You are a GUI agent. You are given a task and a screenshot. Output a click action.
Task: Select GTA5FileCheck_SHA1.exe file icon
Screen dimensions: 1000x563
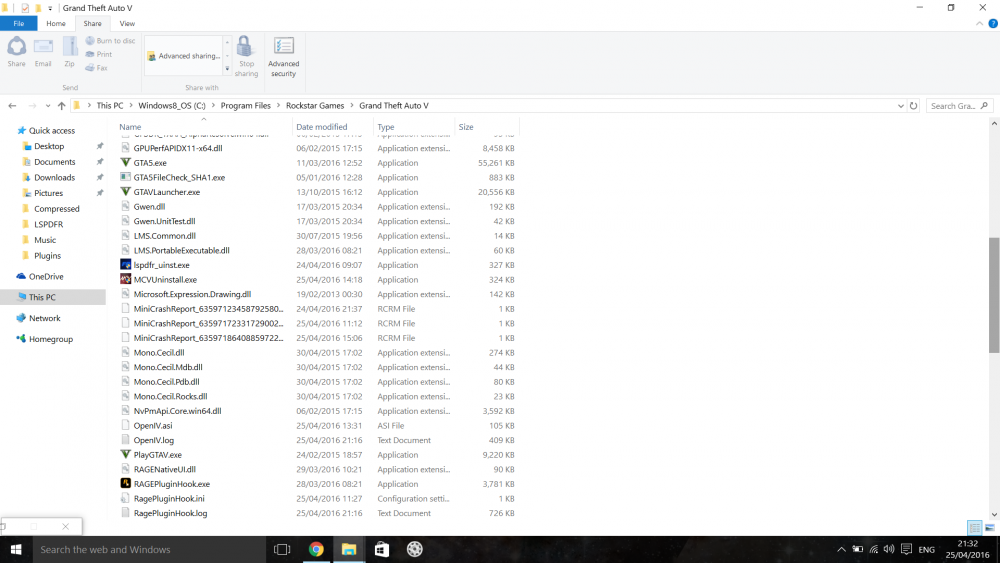click(x=126, y=177)
